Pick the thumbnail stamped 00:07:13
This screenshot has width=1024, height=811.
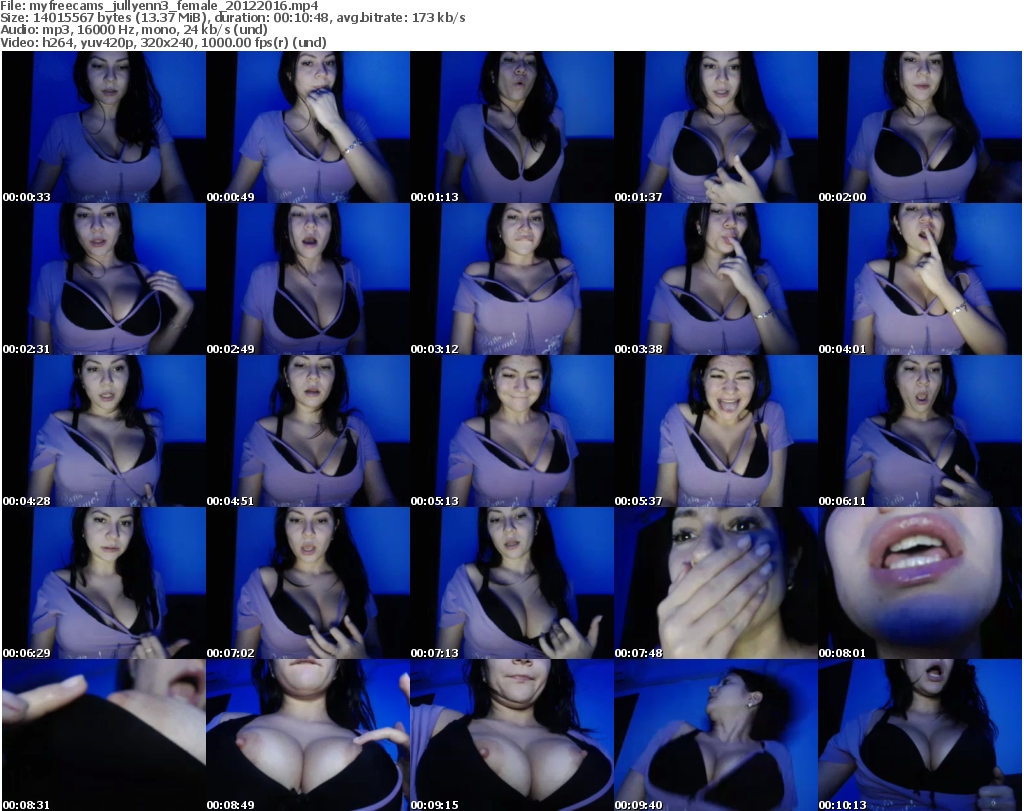512,583
